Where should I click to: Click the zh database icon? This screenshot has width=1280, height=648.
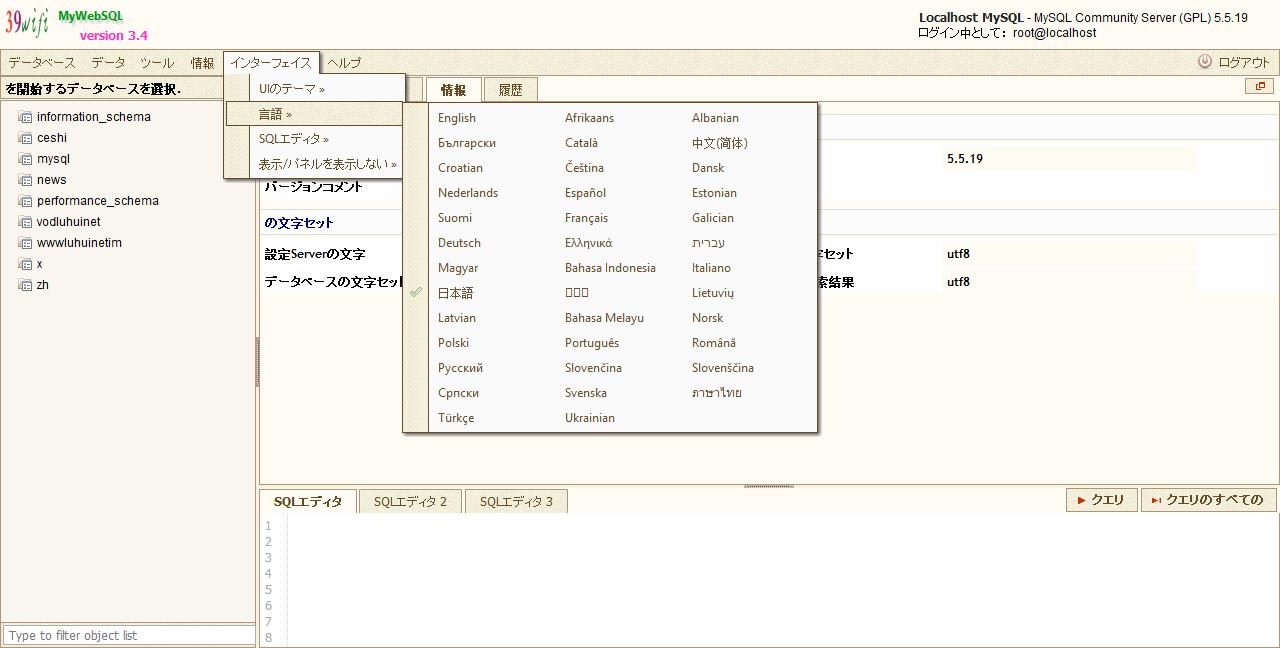pos(26,285)
